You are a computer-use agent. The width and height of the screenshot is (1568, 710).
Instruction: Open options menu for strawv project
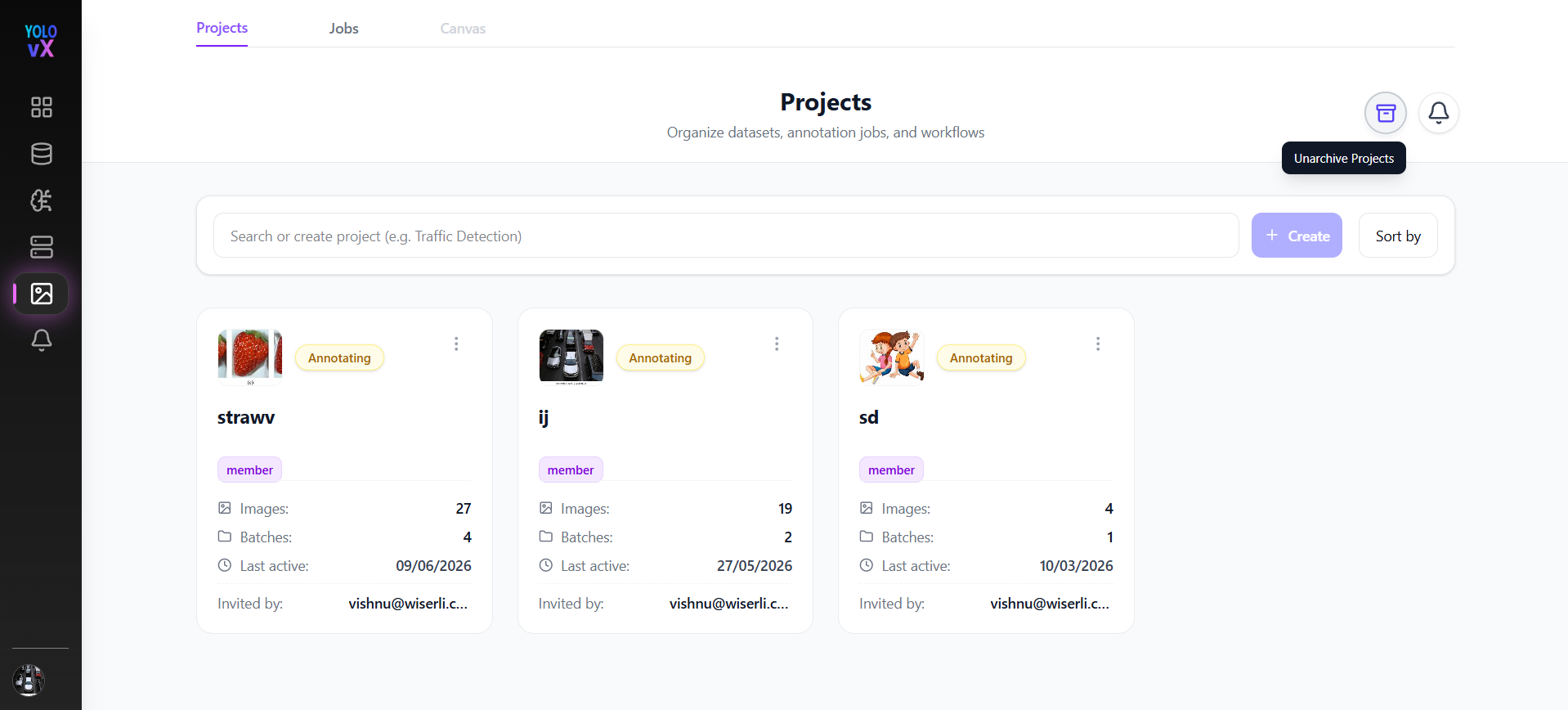pyautogui.click(x=456, y=344)
